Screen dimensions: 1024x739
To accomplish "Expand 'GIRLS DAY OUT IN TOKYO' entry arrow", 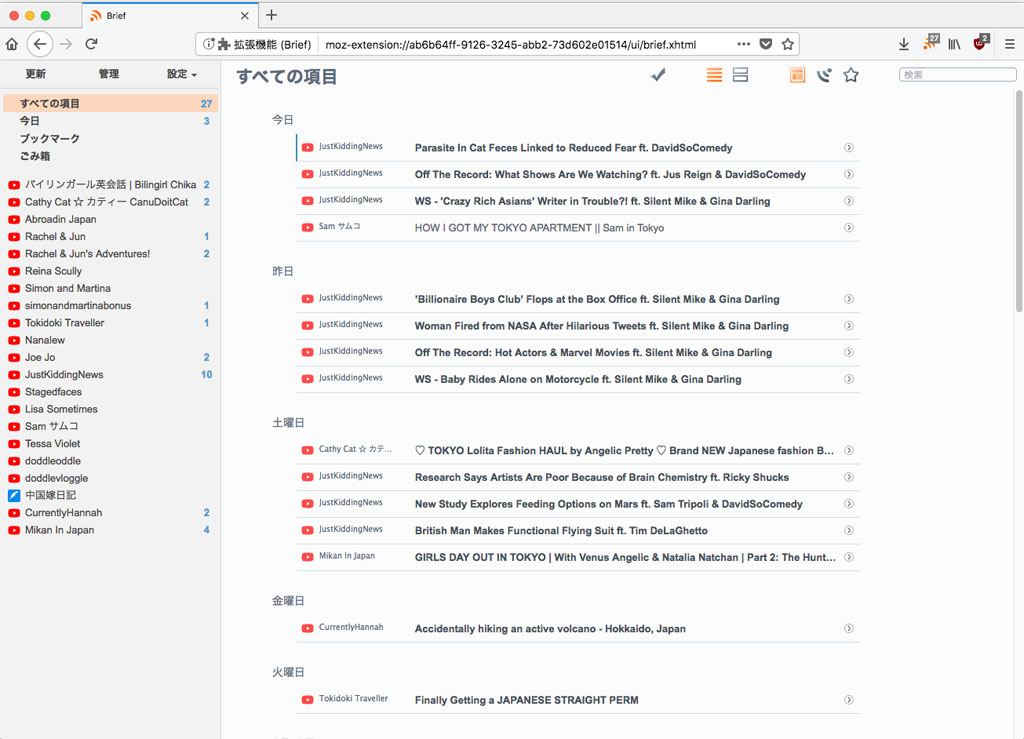I will [849, 557].
